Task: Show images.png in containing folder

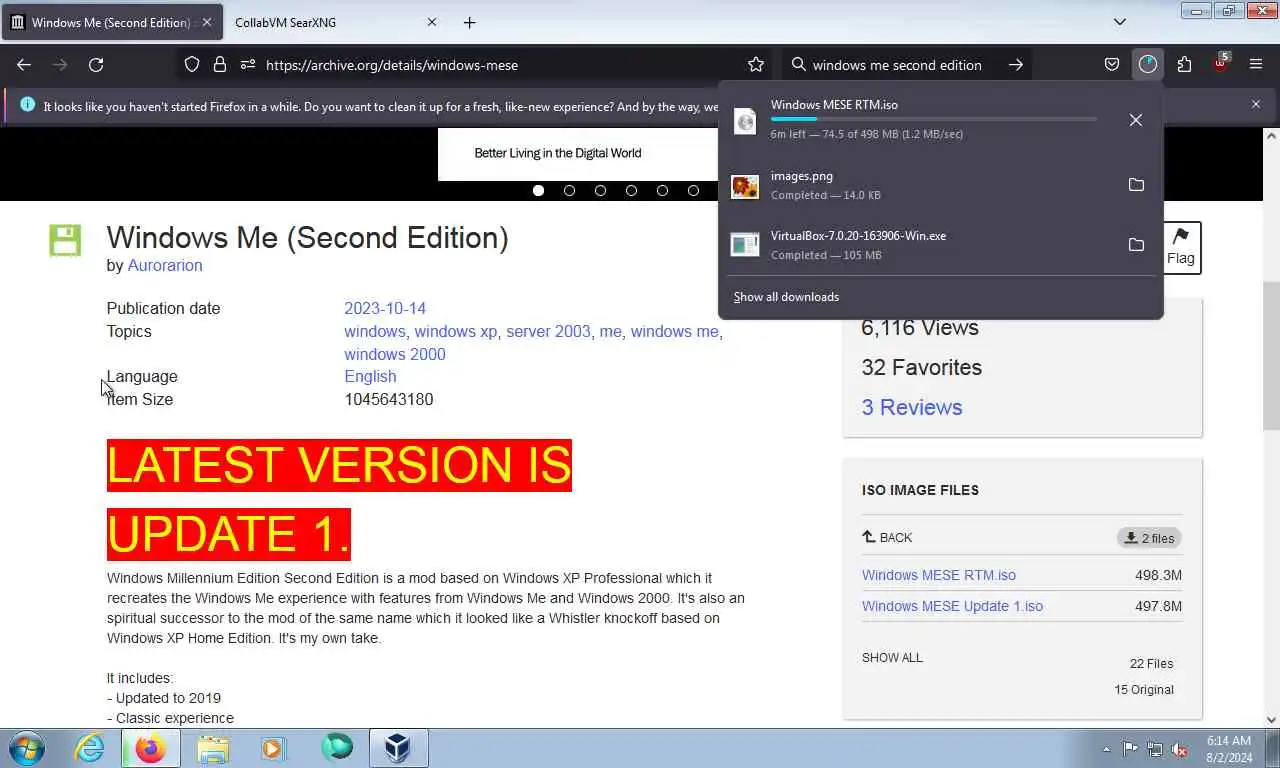Action: [1136, 185]
